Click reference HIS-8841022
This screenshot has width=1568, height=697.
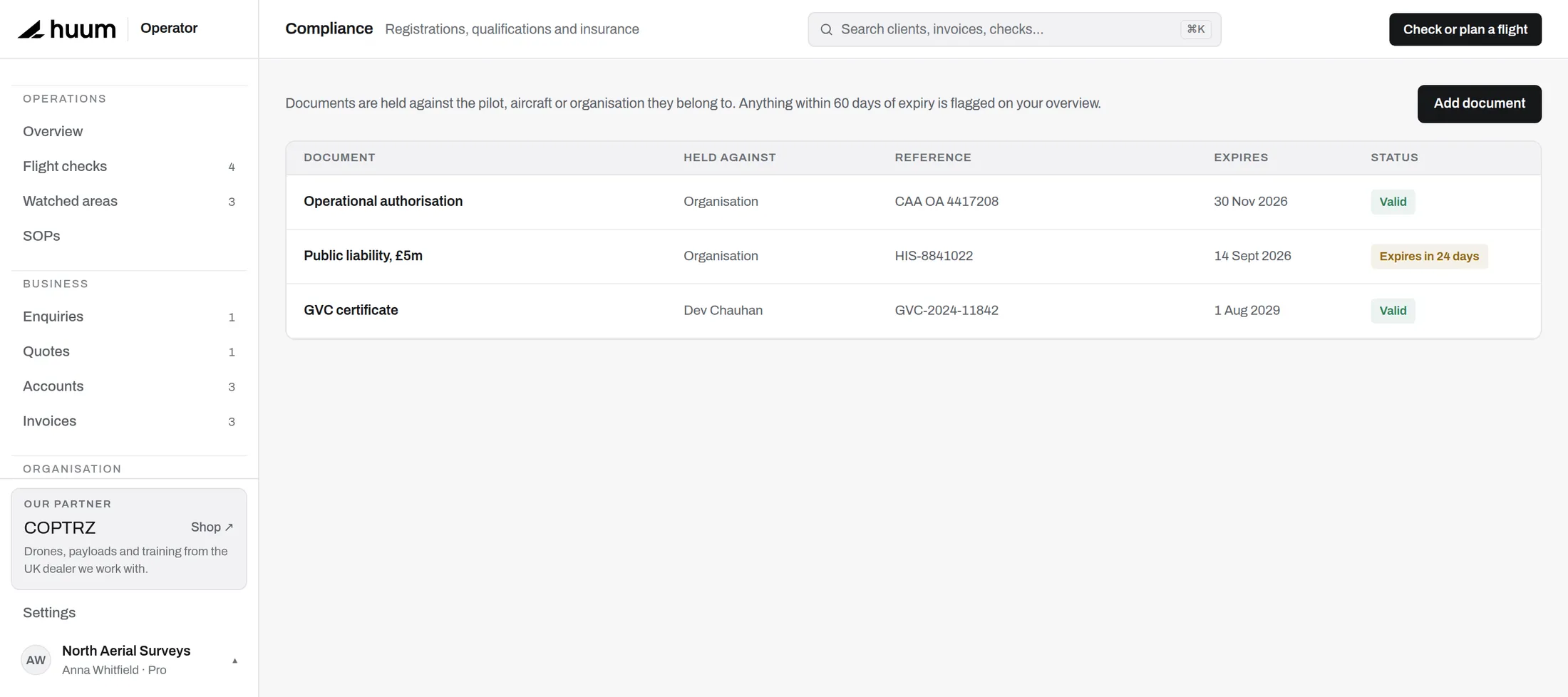(x=934, y=256)
